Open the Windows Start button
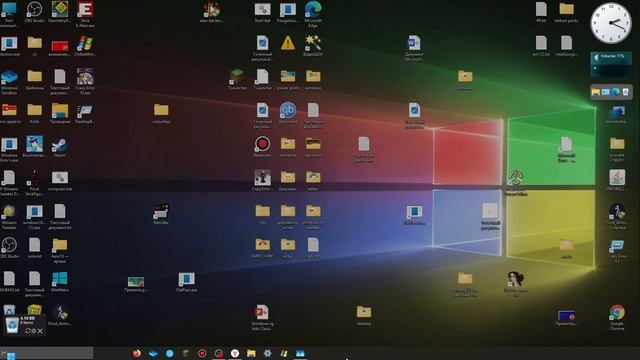This screenshot has height=360, width=640. point(11,356)
